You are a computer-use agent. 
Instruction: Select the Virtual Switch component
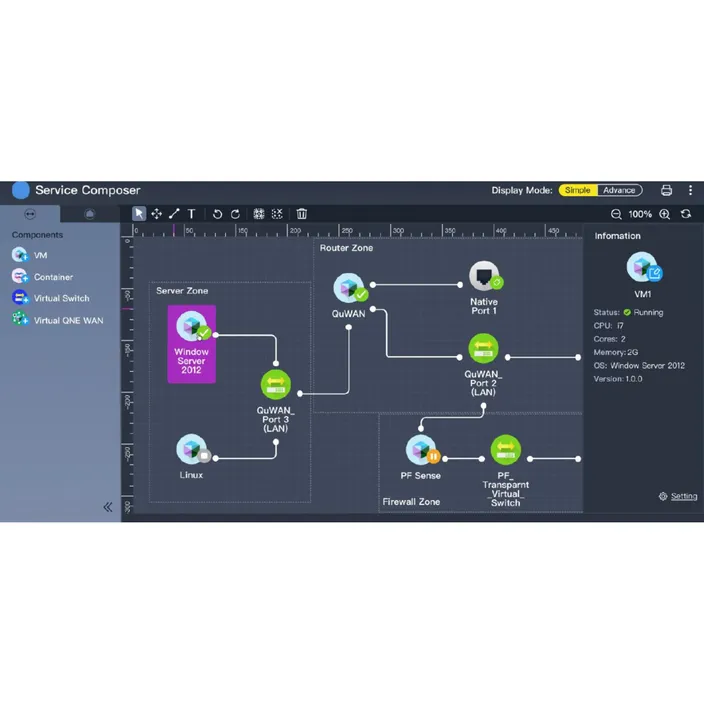[x=50, y=298]
